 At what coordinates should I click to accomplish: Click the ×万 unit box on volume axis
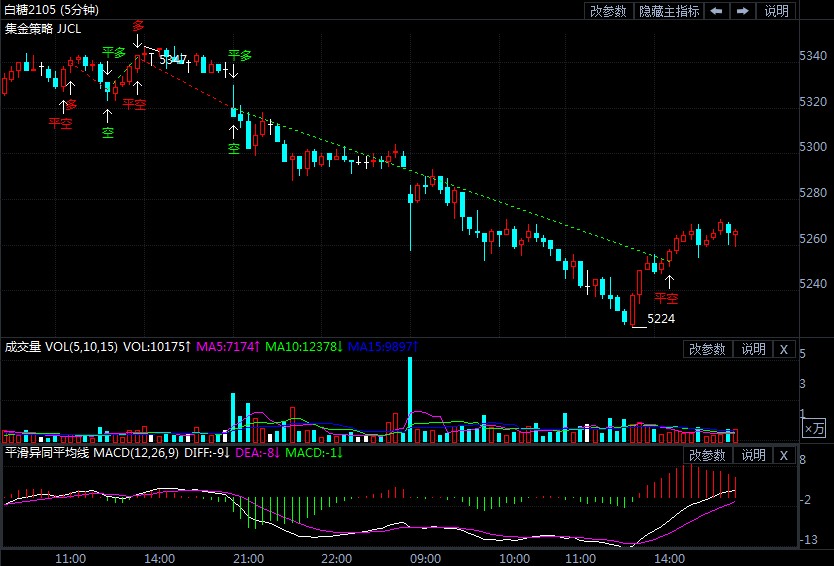tap(815, 428)
